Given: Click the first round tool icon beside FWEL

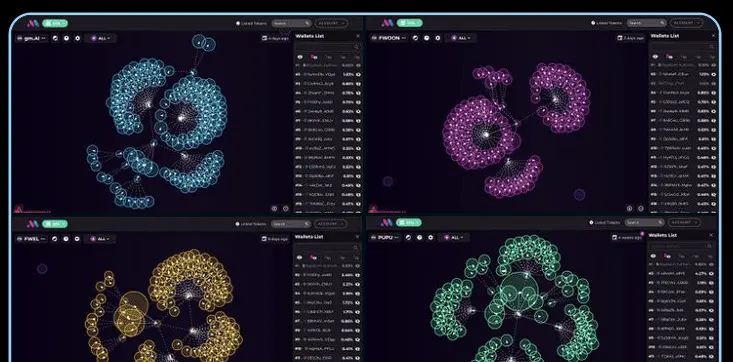Looking at the screenshot, I should click(x=55, y=239).
